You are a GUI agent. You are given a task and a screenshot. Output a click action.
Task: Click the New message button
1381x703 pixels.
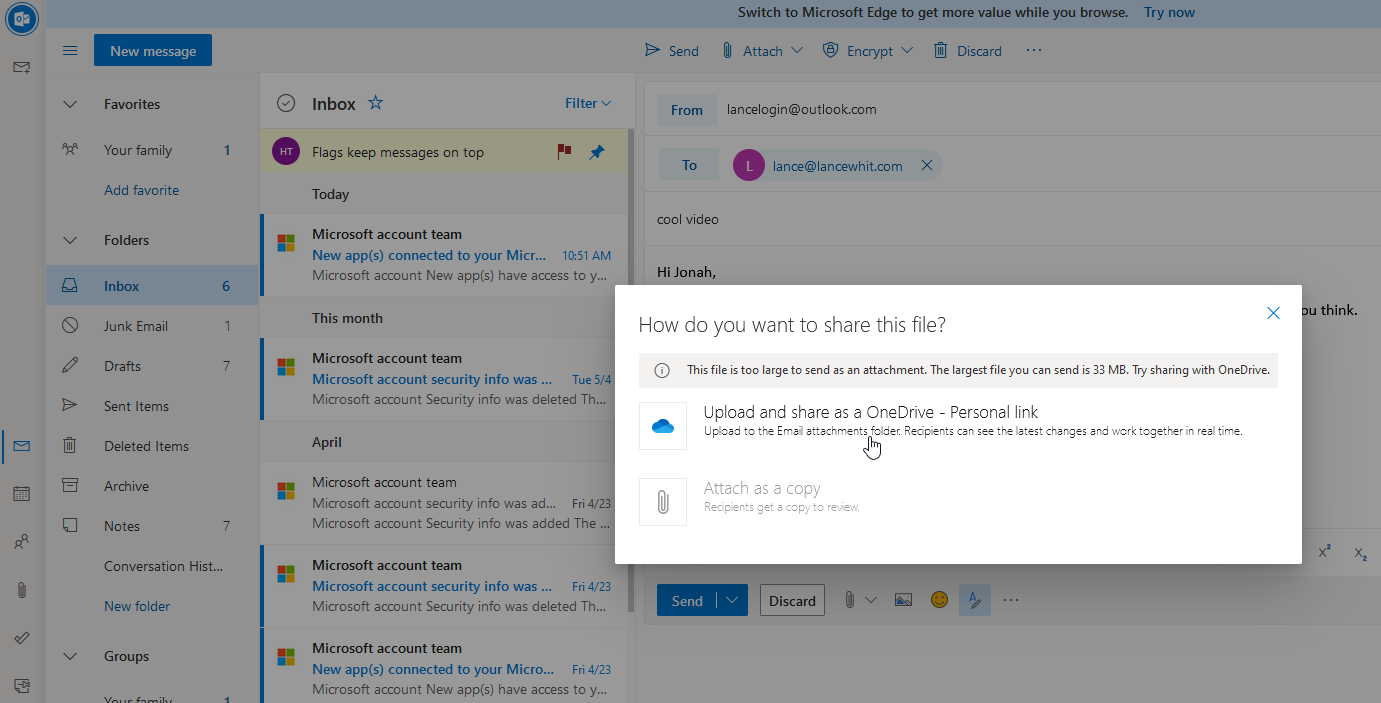click(x=153, y=51)
